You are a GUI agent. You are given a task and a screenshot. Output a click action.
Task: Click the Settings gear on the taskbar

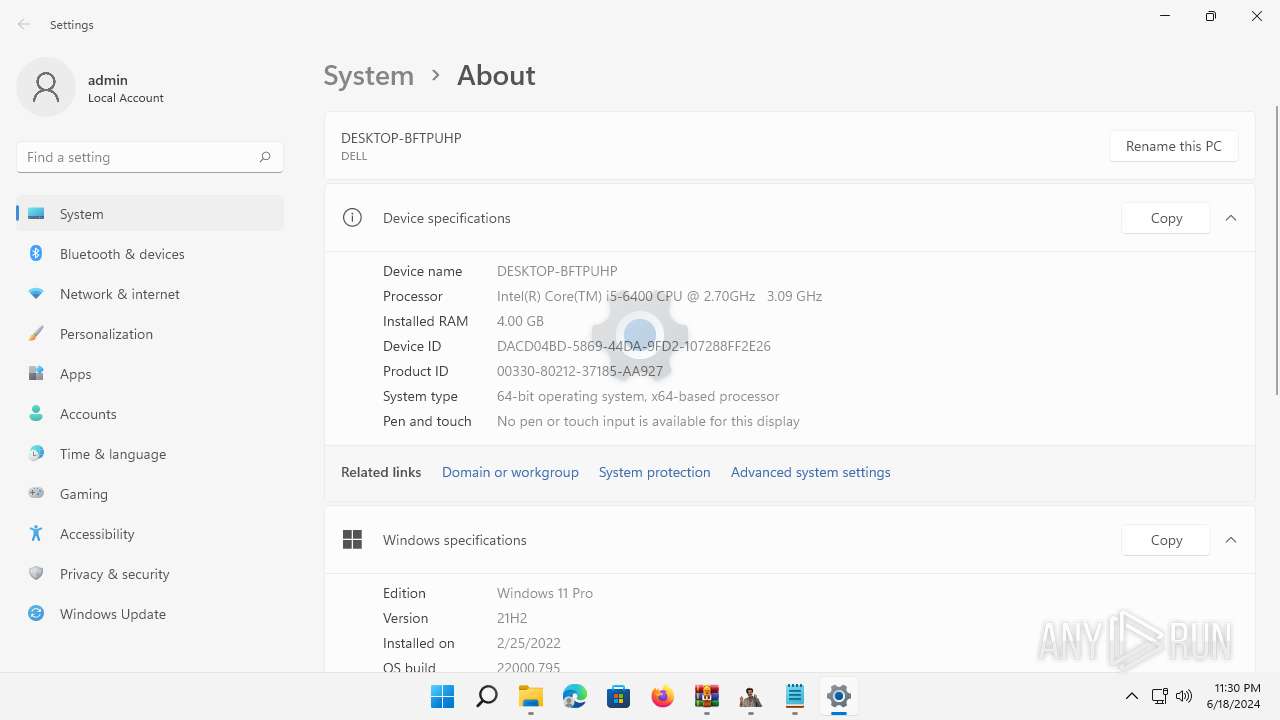coord(838,696)
